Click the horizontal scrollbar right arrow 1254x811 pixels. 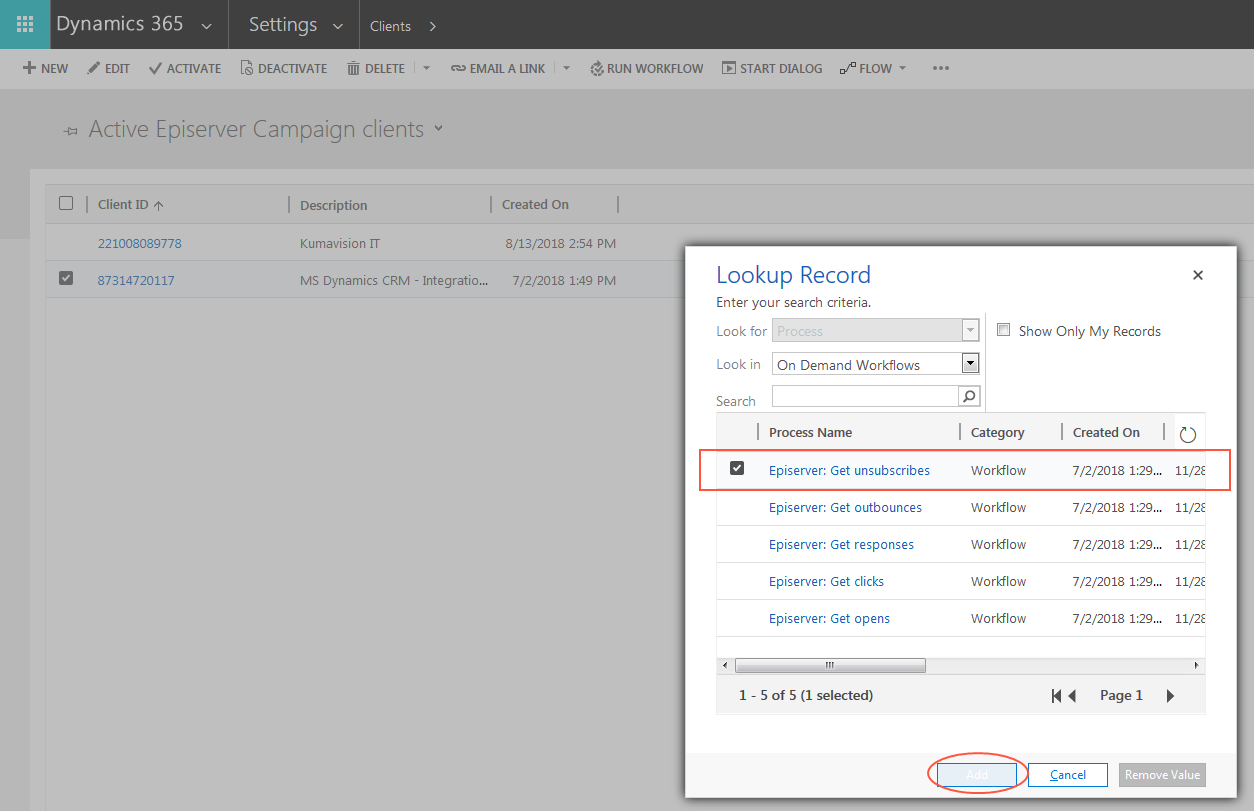pyautogui.click(x=1197, y=665)
